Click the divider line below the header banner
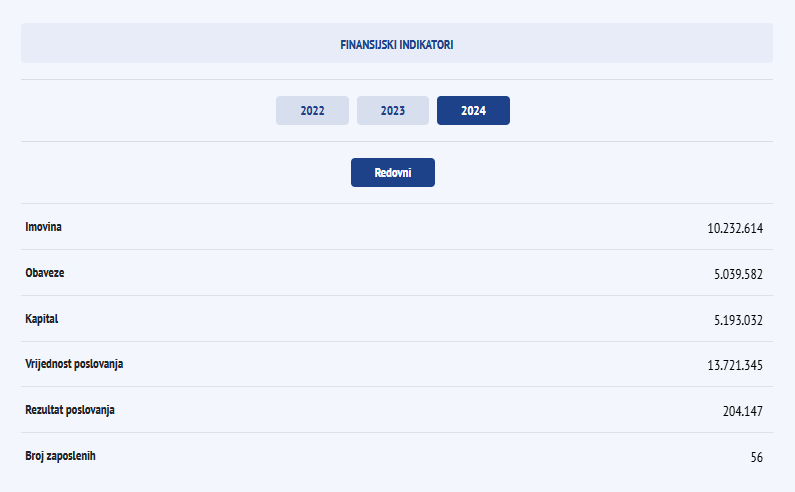Image resolution: width=795 pixels, height=492 pixels. [x=397, y=79]
